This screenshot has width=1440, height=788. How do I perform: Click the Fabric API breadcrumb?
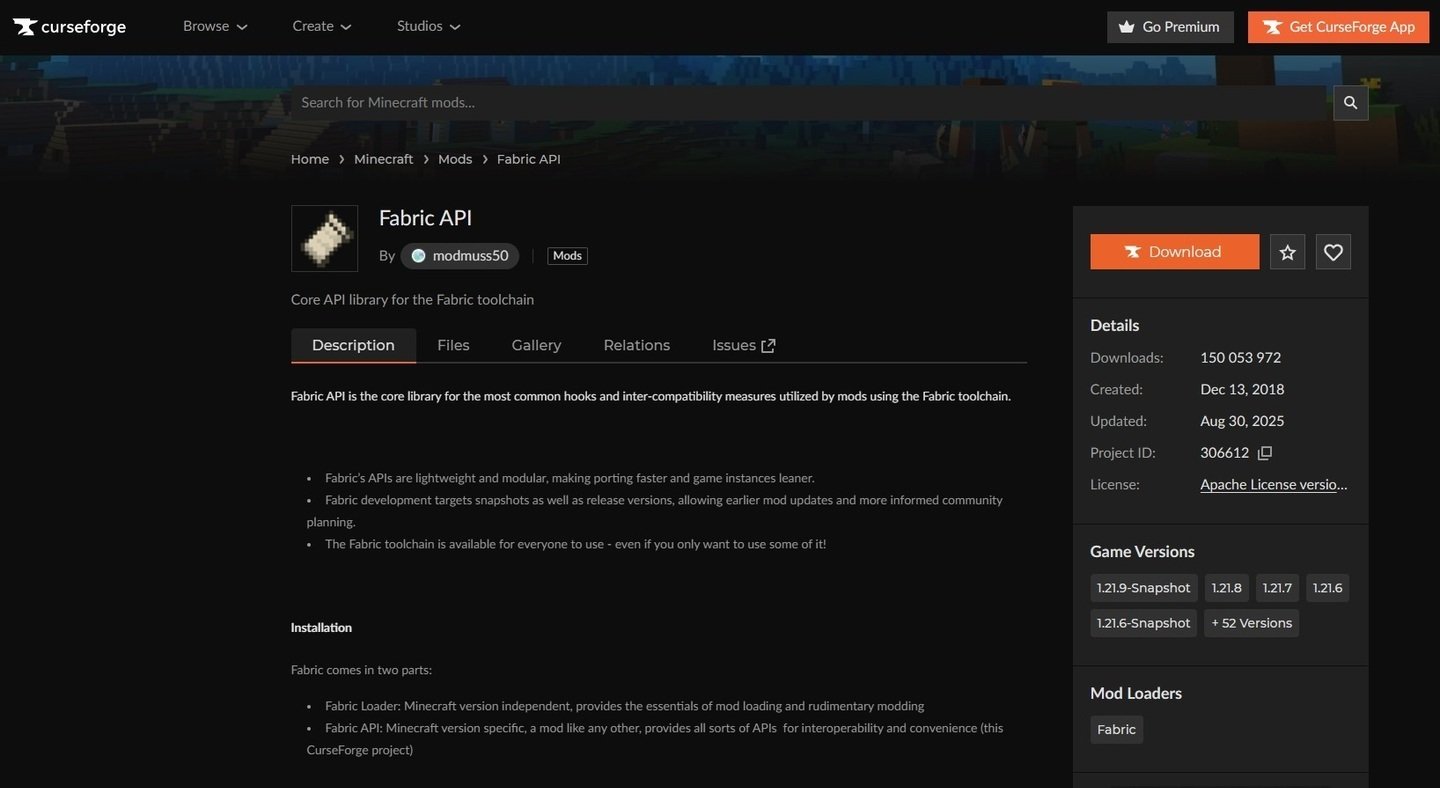point(529,159)
